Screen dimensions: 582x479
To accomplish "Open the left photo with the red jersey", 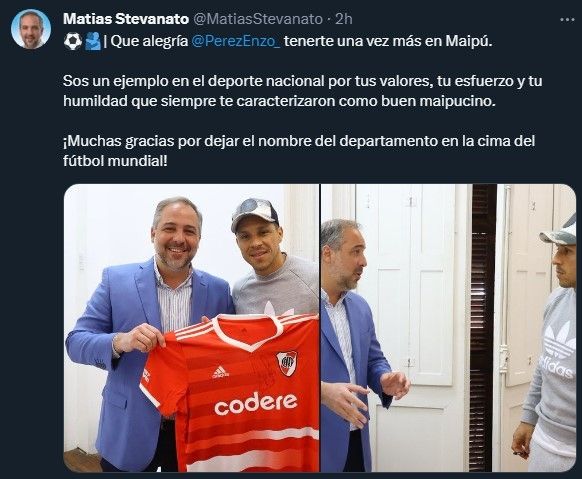I will [x=192, y=328].
